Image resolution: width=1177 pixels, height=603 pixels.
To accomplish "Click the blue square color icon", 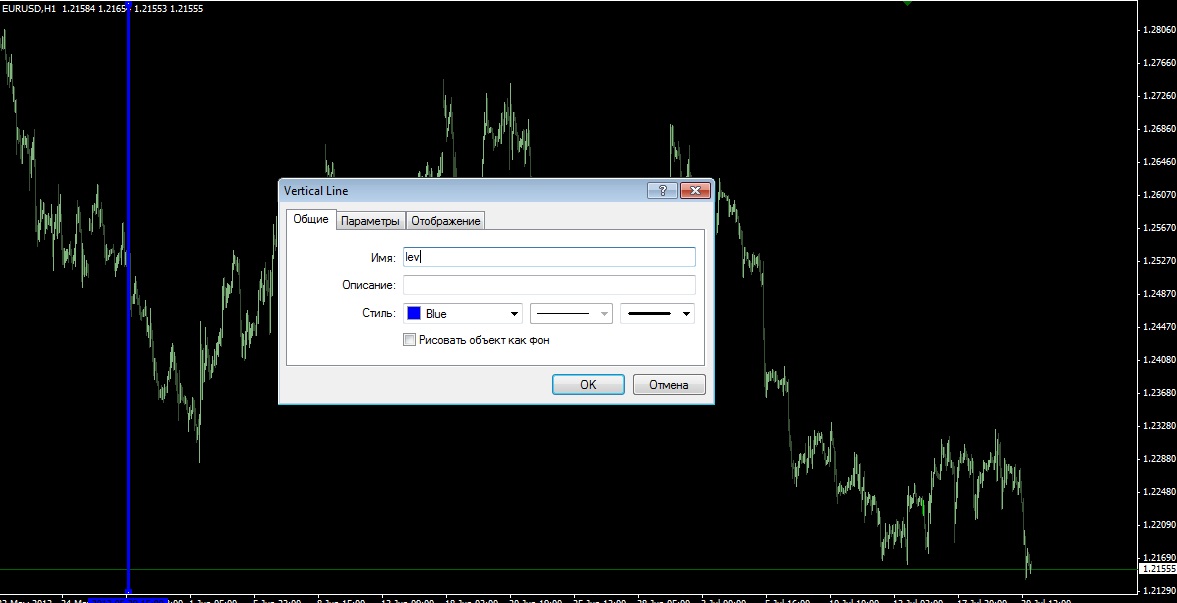I will click(x=414, y=313).
